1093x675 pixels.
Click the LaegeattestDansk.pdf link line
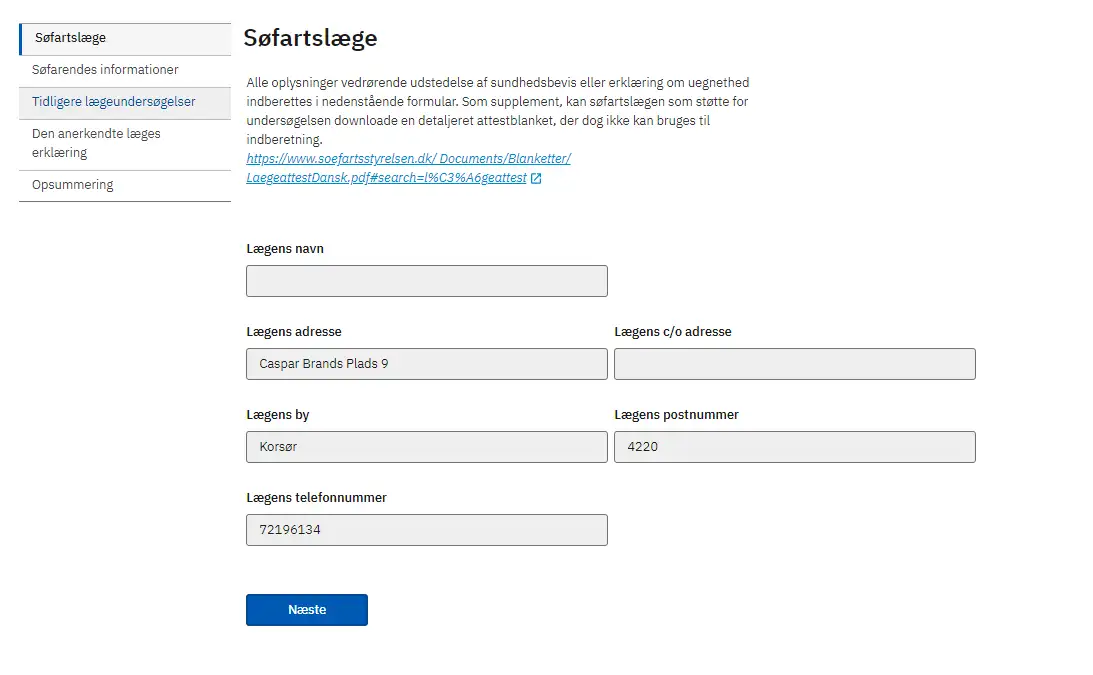pyautogui.click(x=386, y=178)
